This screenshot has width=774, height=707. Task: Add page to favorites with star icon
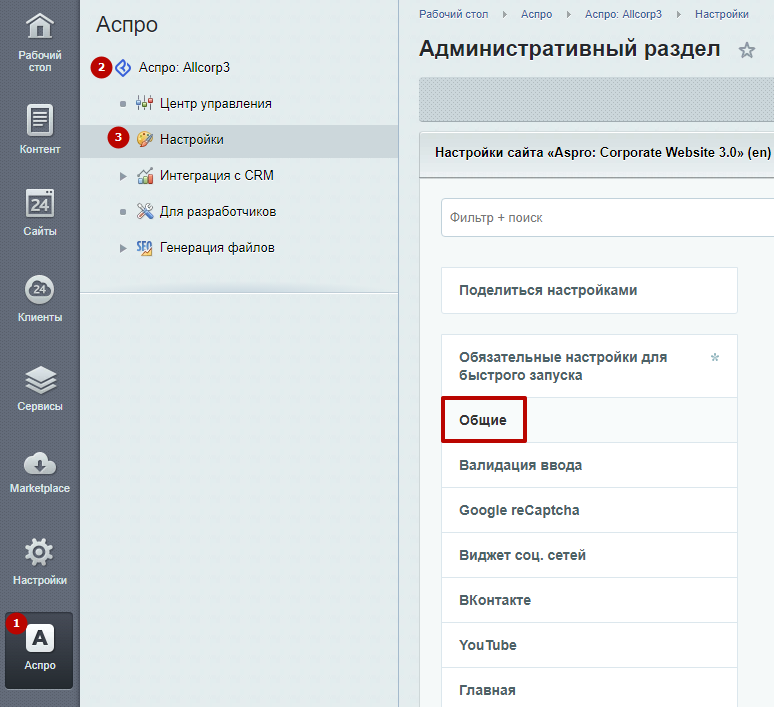pos(746,50)
